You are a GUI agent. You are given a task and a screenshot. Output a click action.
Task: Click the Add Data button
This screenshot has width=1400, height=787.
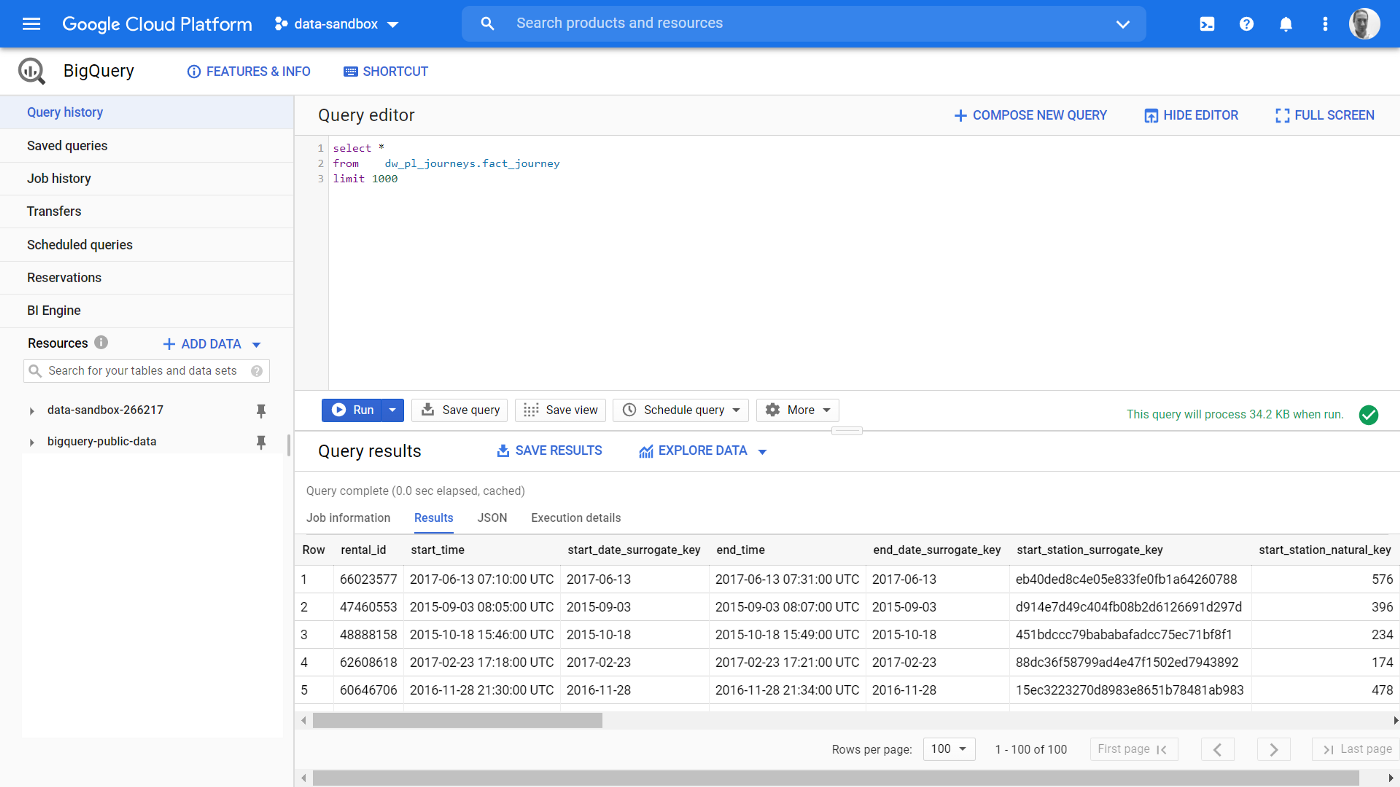click(202, 344)
